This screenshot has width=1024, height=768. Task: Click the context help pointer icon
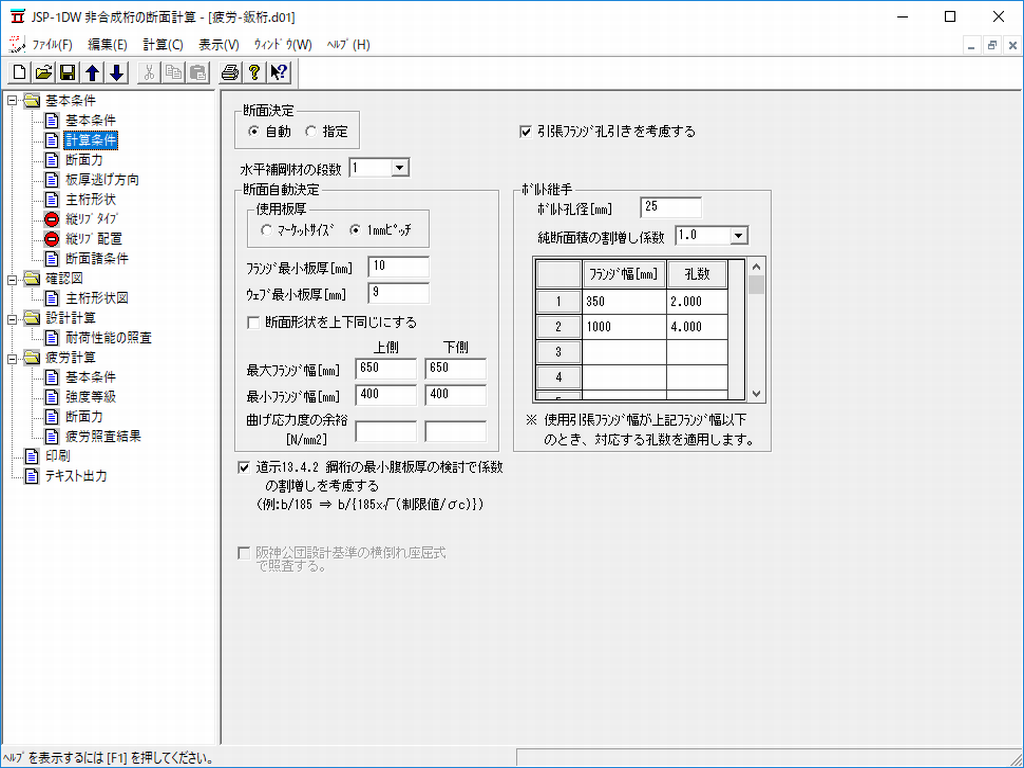pyautogui.click(x=278, y=72)
